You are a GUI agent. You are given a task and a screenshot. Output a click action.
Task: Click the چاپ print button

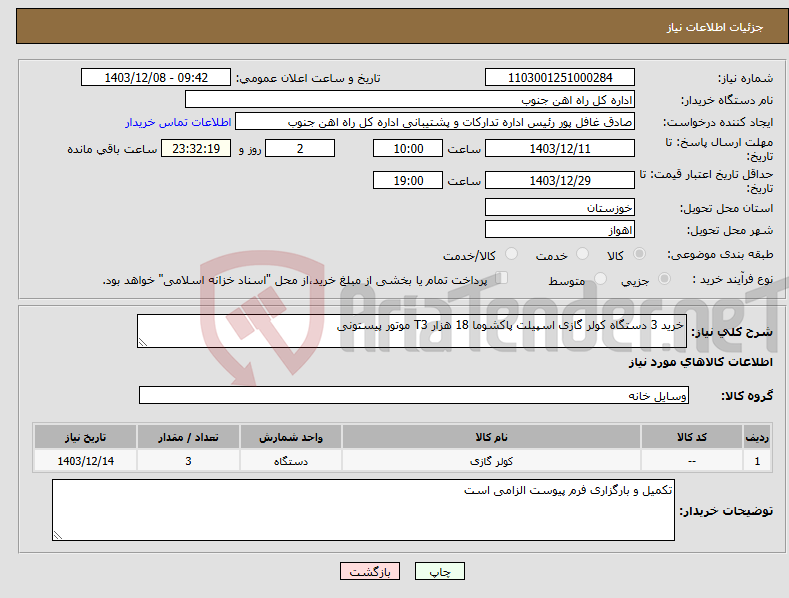440,571
